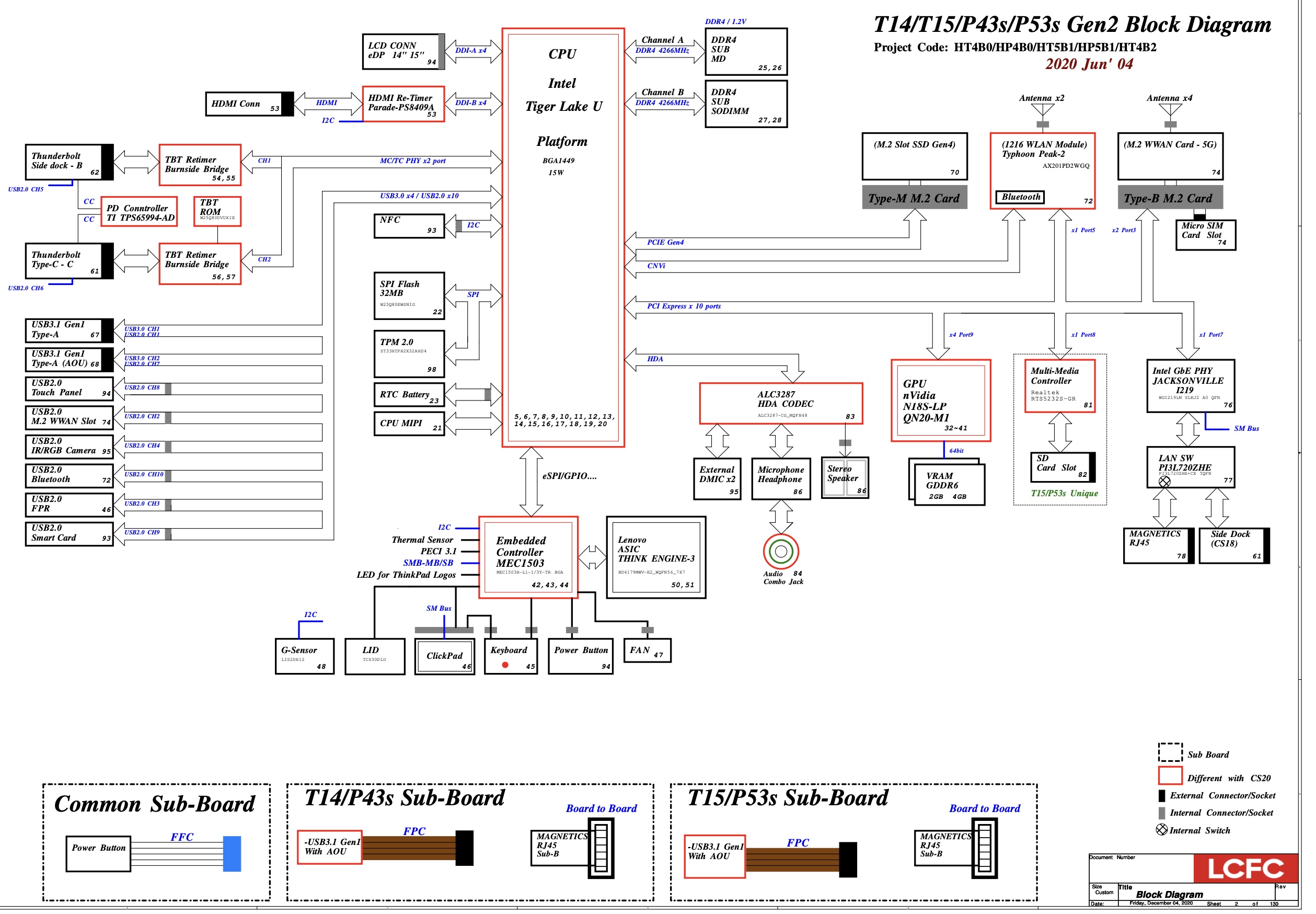Select the Embedded Controller MEC1503 block

pos(528,557)
